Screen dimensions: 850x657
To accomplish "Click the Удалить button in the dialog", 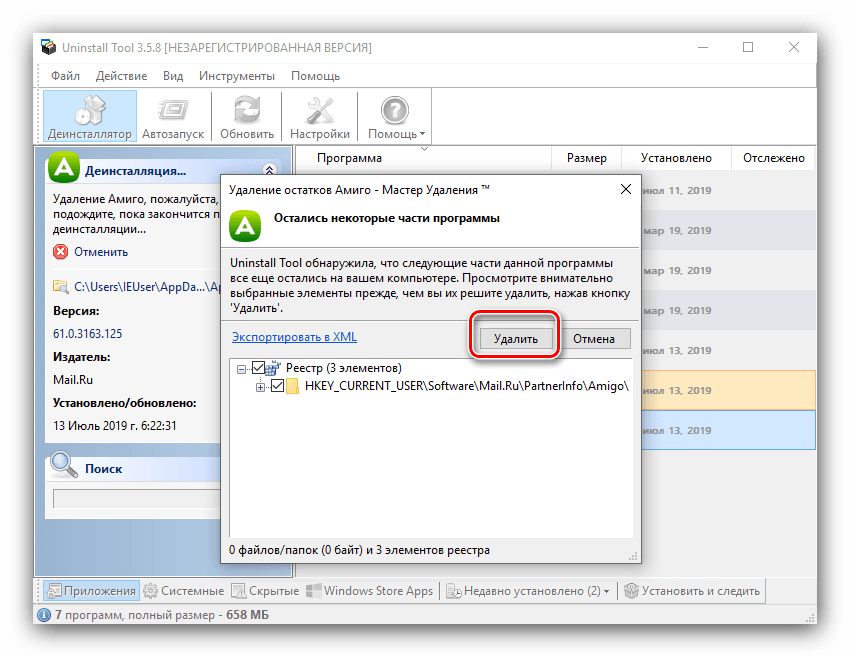I will click(x=516, y=339).
